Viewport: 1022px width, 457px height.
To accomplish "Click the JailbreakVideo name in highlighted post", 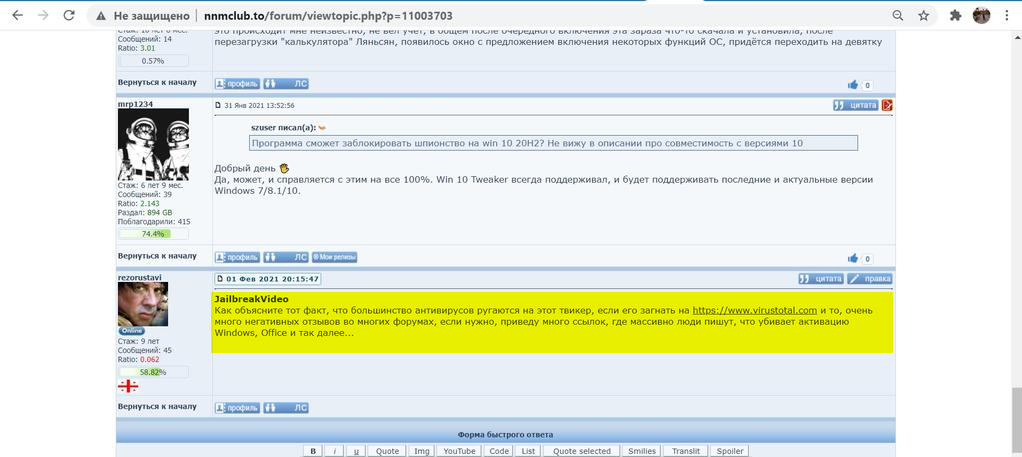I will click(x=252, y=299).
